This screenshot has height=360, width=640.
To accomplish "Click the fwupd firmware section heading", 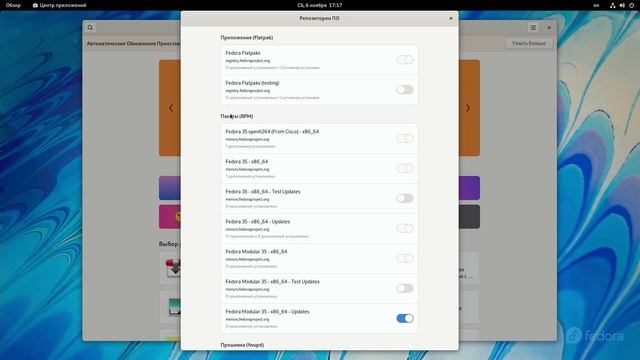I will pyautogui.click(x=242, y=345).
